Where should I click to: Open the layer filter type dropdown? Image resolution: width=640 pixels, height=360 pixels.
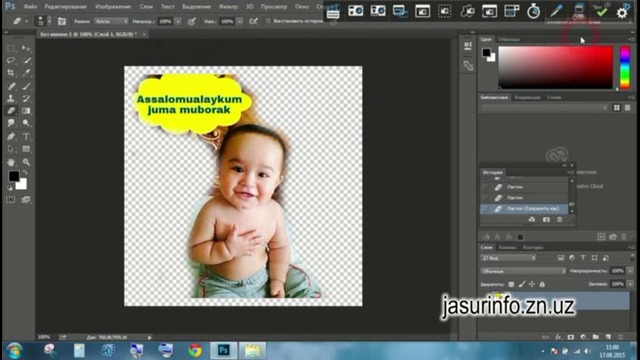pos(509,258)
